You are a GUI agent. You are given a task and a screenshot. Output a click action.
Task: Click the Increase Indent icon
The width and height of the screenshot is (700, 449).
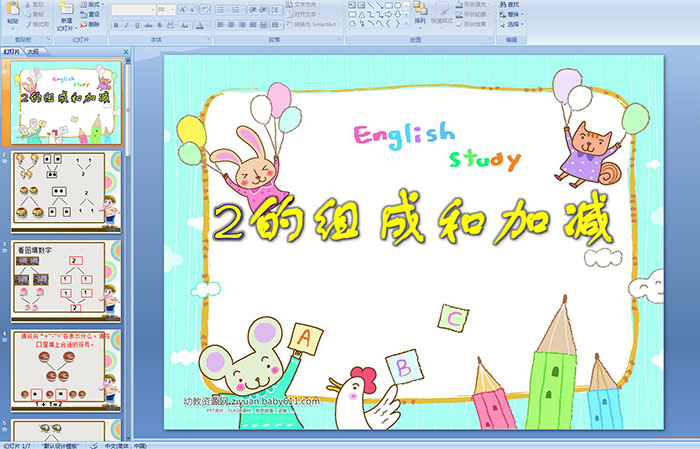click(x=263, y=9)
